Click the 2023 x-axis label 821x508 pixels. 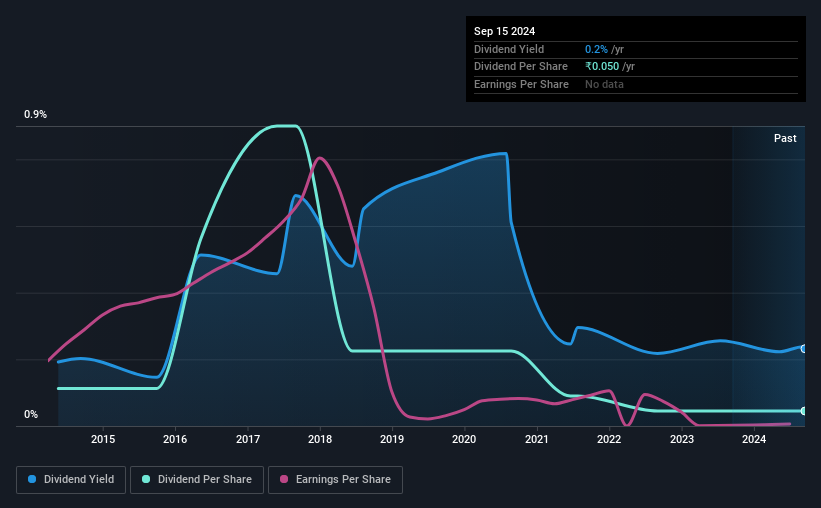pyautogui.click(x=682, y=439)
